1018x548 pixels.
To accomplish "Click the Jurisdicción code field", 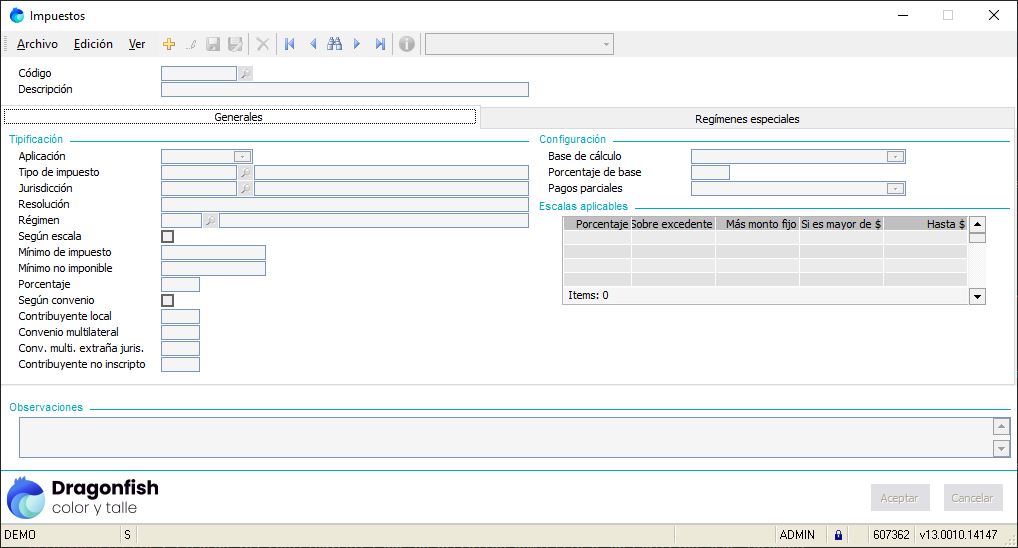I will (199, 188).
